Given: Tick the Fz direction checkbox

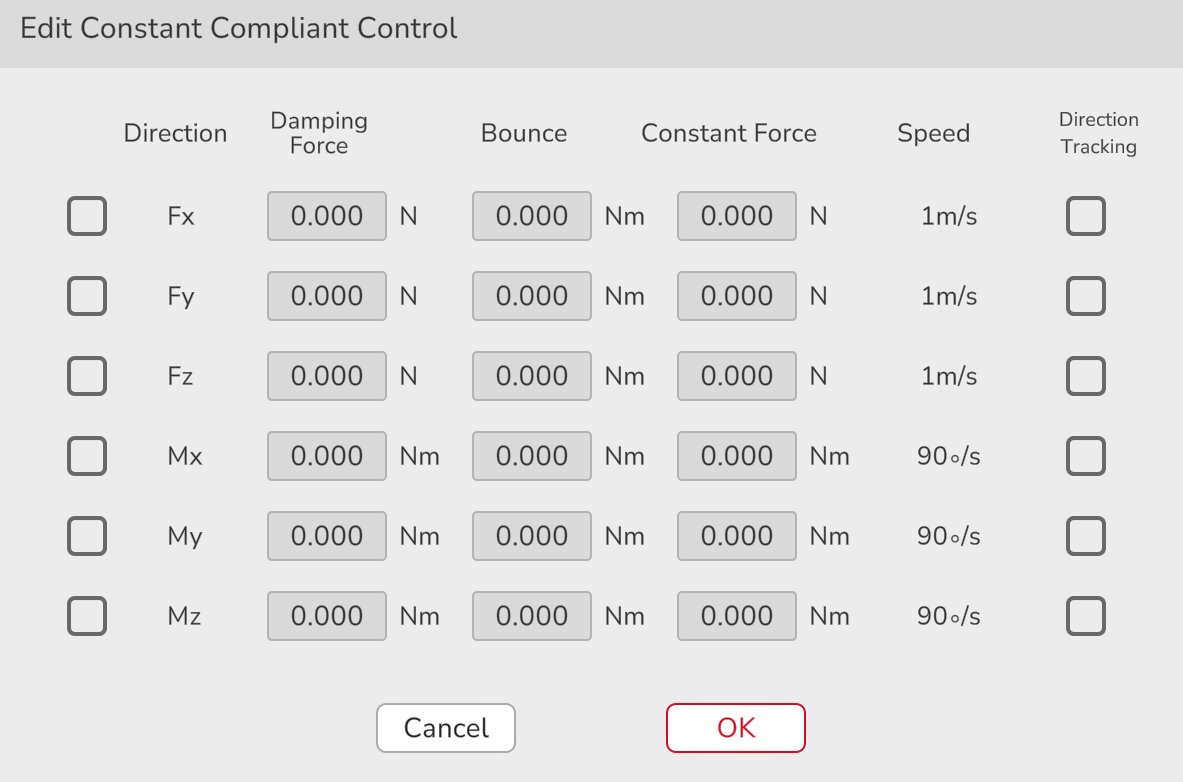Looking at the screenshot, I should (87, 376).
